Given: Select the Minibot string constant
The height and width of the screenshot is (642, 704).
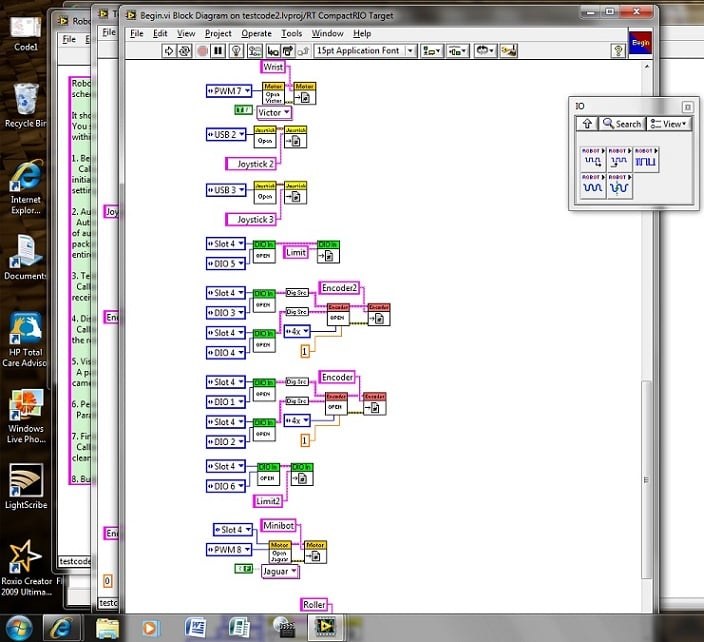Looking at the screenshot, I should pos(278,526).
